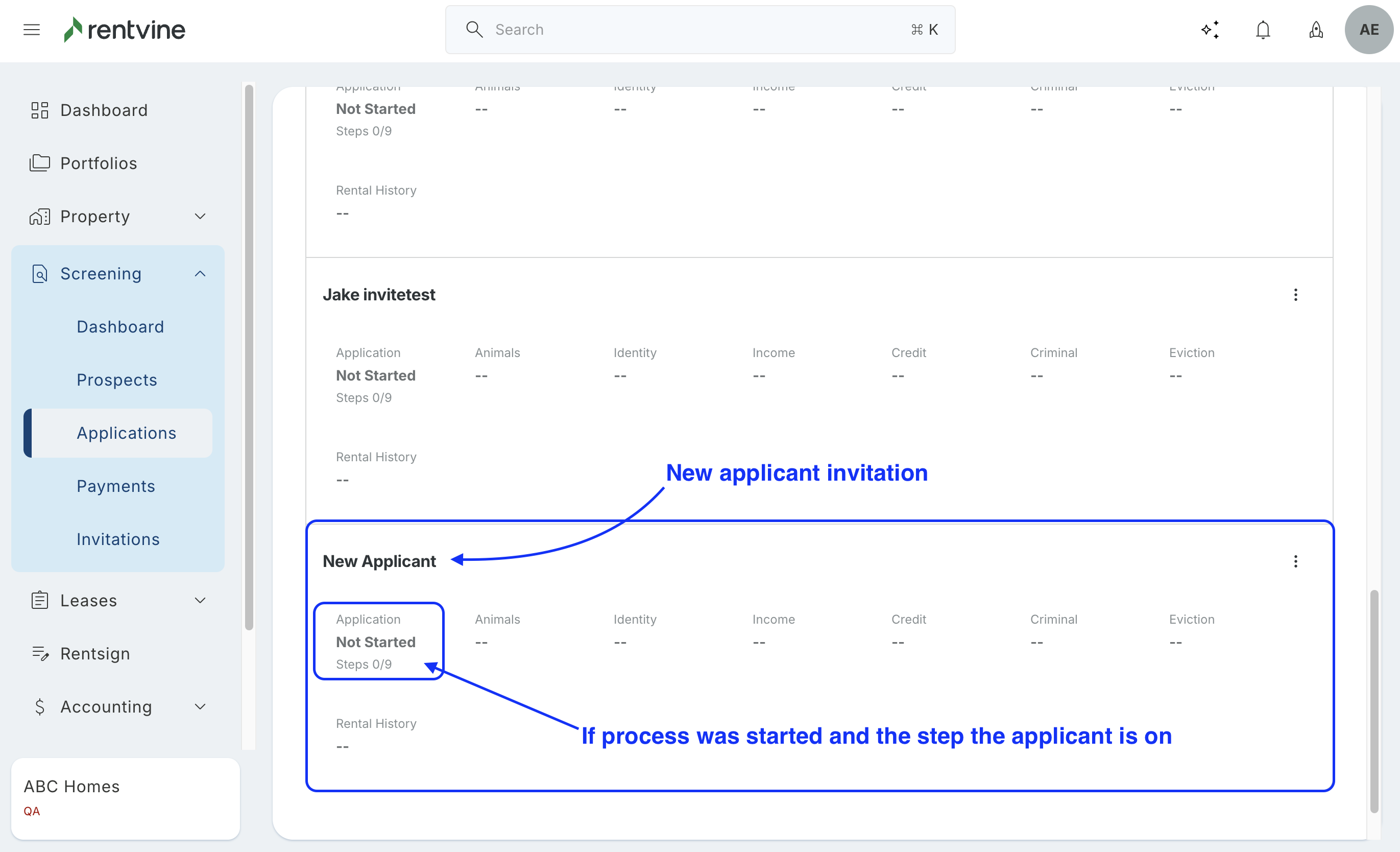This screenshot has height=852, width=1400.
Task: Go to Screening Prospects page
Action: point(116,380)
